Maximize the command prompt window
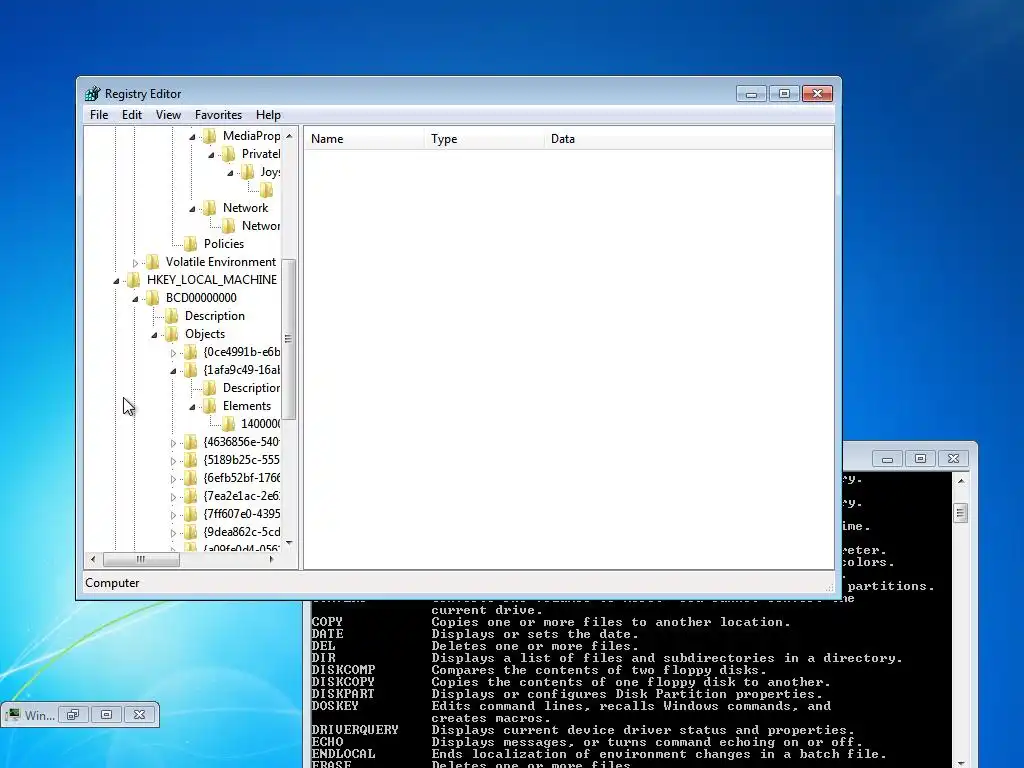Screen dimensions: 1024x768 pyautogui.click(x=920, y=459)
